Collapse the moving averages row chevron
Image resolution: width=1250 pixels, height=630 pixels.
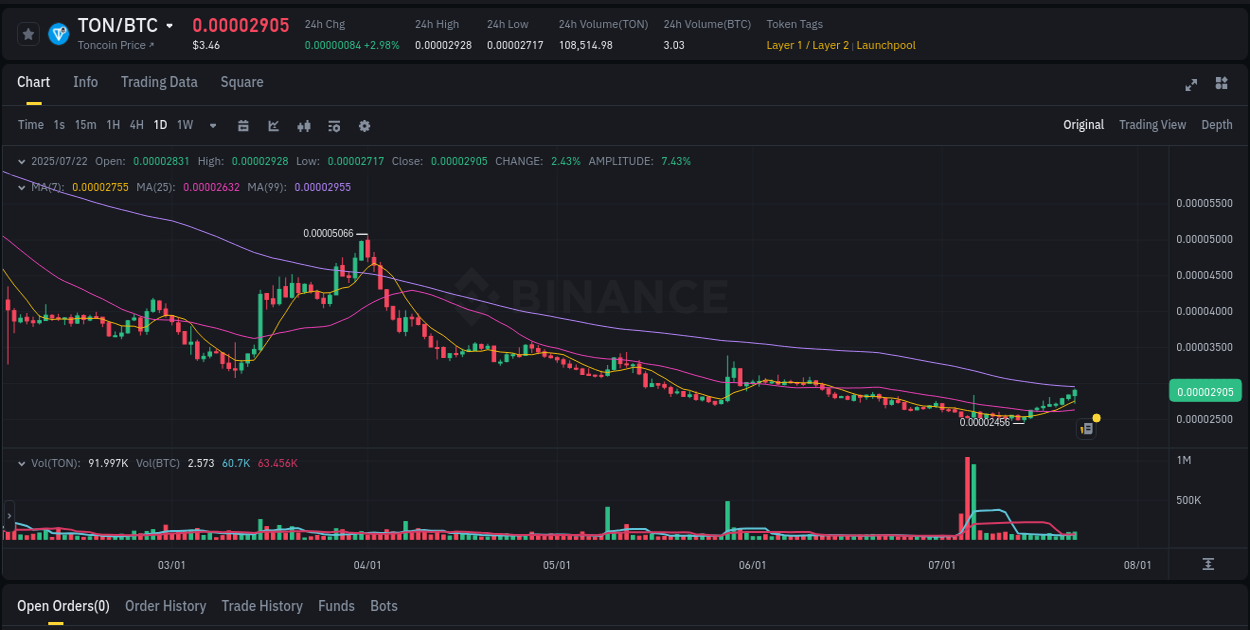click(x=22, y=186)
